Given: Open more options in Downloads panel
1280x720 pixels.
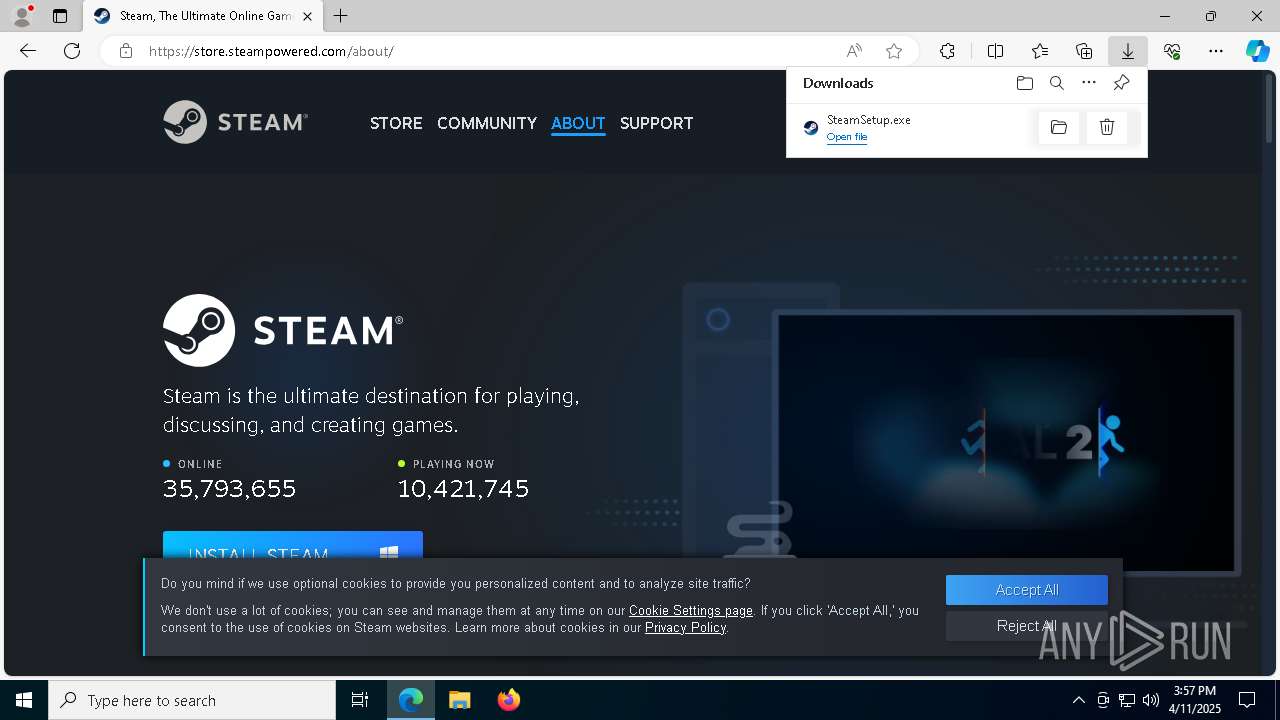Looking at the screenshot, I should tap(1089, 83).
